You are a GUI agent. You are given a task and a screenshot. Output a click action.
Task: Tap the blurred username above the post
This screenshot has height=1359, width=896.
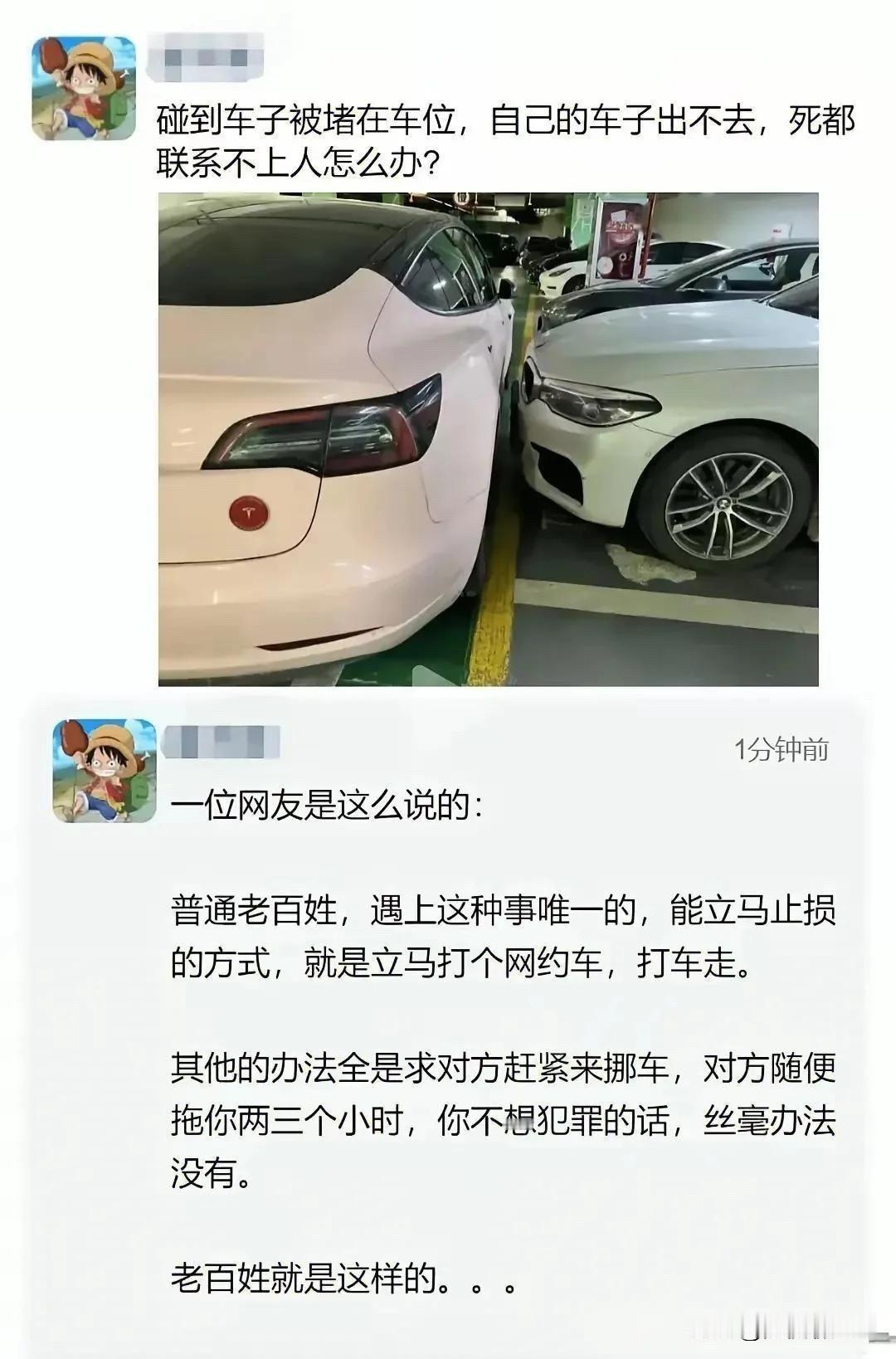[206, 56]
